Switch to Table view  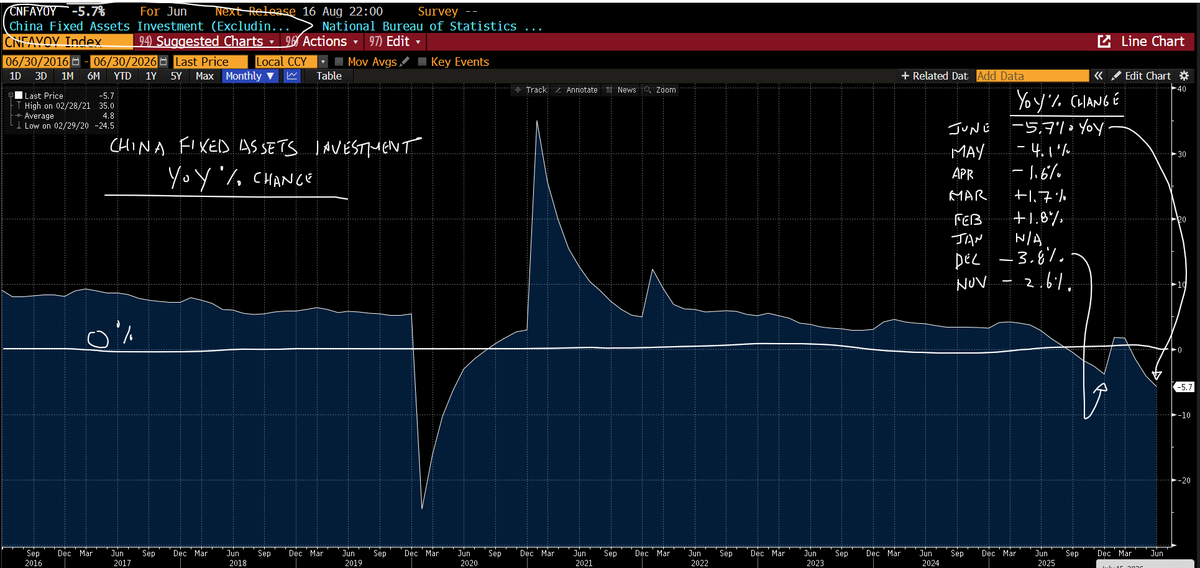329,76
